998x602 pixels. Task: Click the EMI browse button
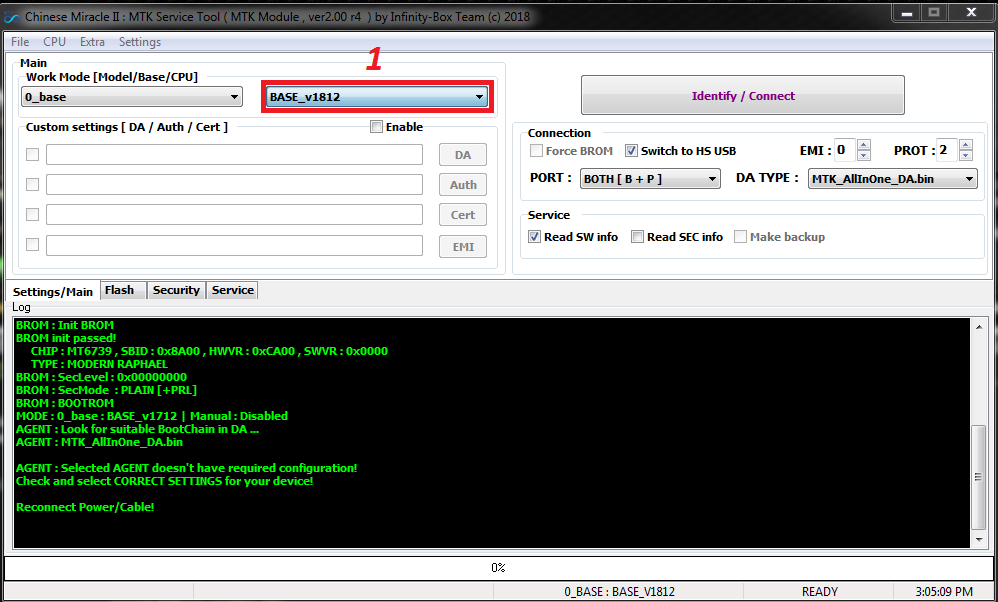pos(463,246)
